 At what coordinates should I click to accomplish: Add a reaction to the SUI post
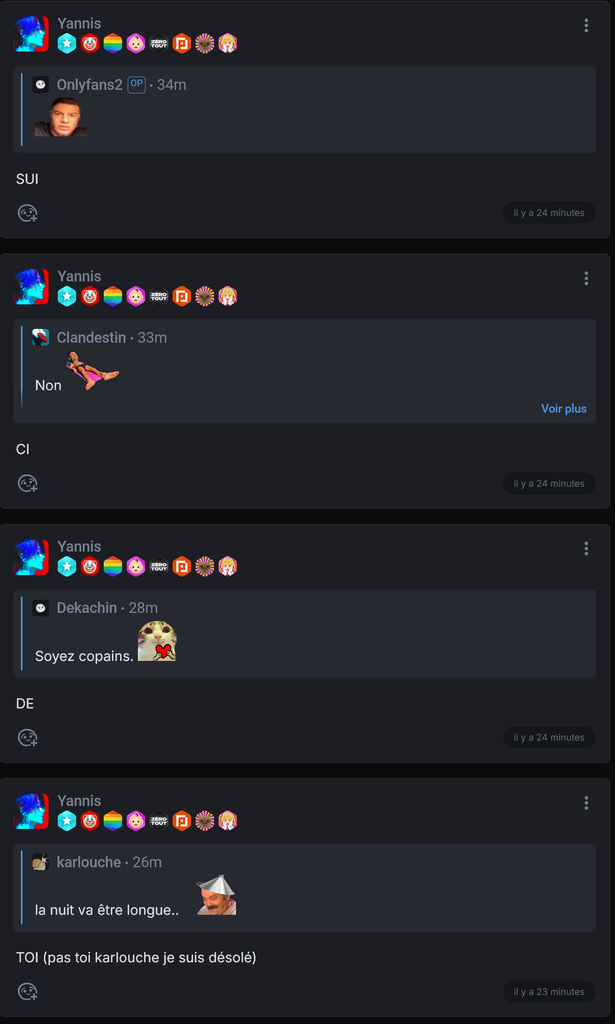[x=27, y=214]
